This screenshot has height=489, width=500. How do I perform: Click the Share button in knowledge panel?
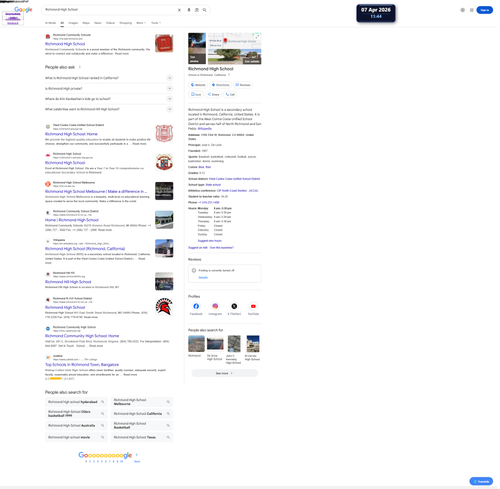(213, 94)
